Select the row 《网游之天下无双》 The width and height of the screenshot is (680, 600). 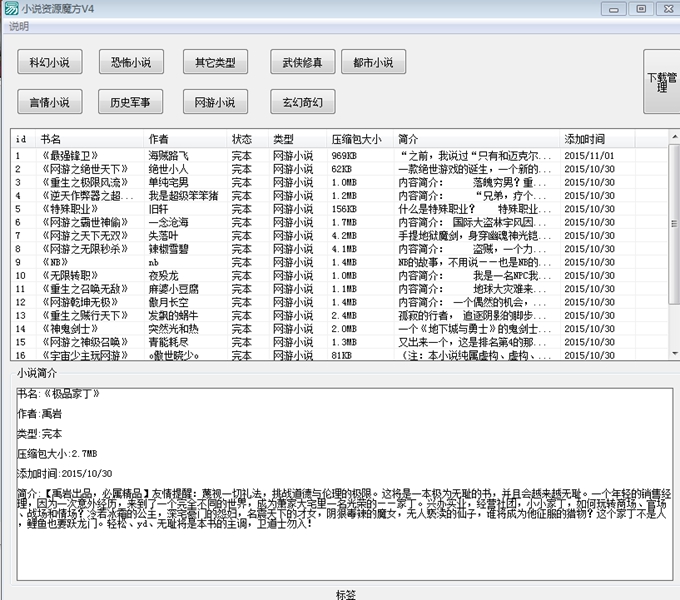(339, 236)
